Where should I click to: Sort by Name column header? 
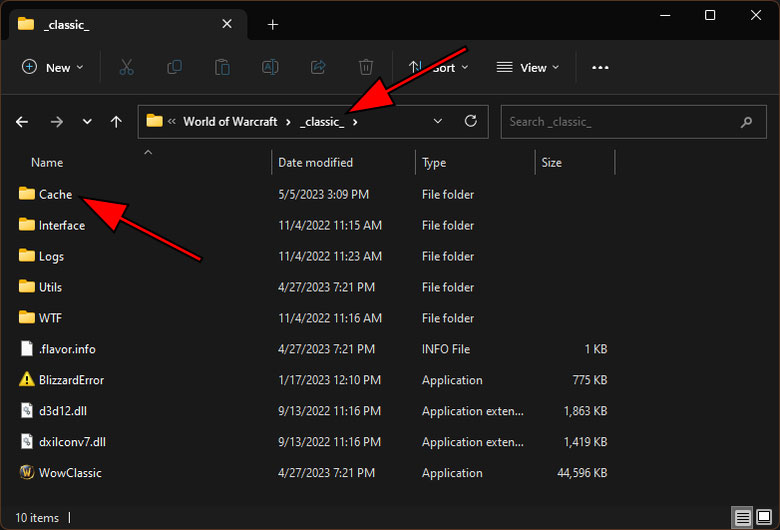[47, 163]
